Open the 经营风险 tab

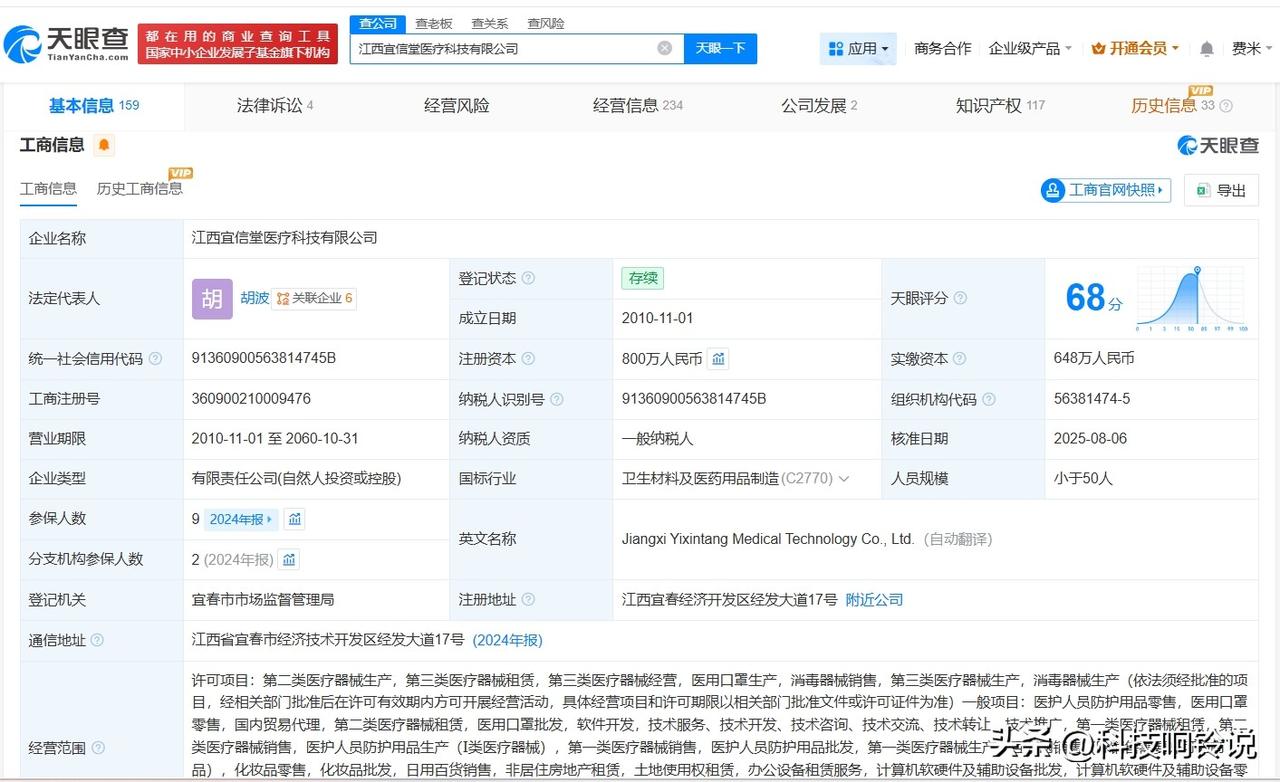457,106
